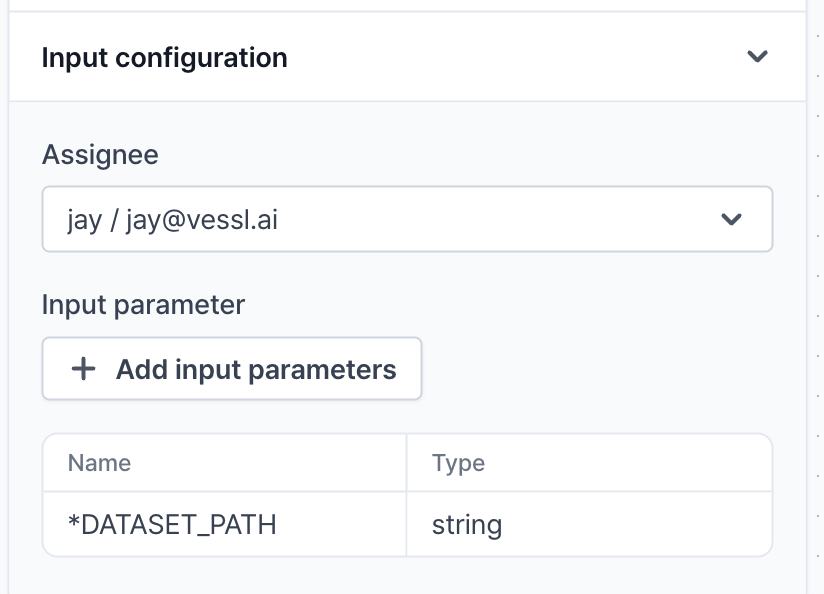Click the divider between Name and Type columns
This screenshot has width=824, height=594.
point(406,494)
